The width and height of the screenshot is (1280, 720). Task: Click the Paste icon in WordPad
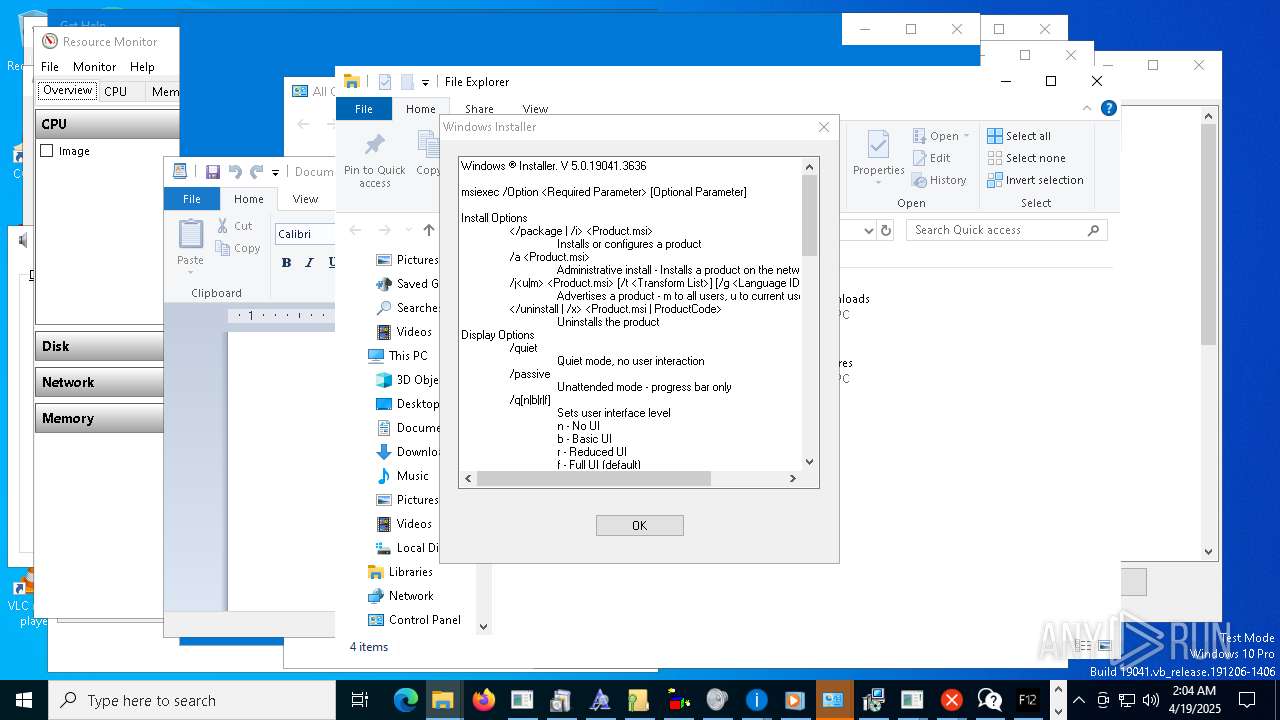(190, 234)
